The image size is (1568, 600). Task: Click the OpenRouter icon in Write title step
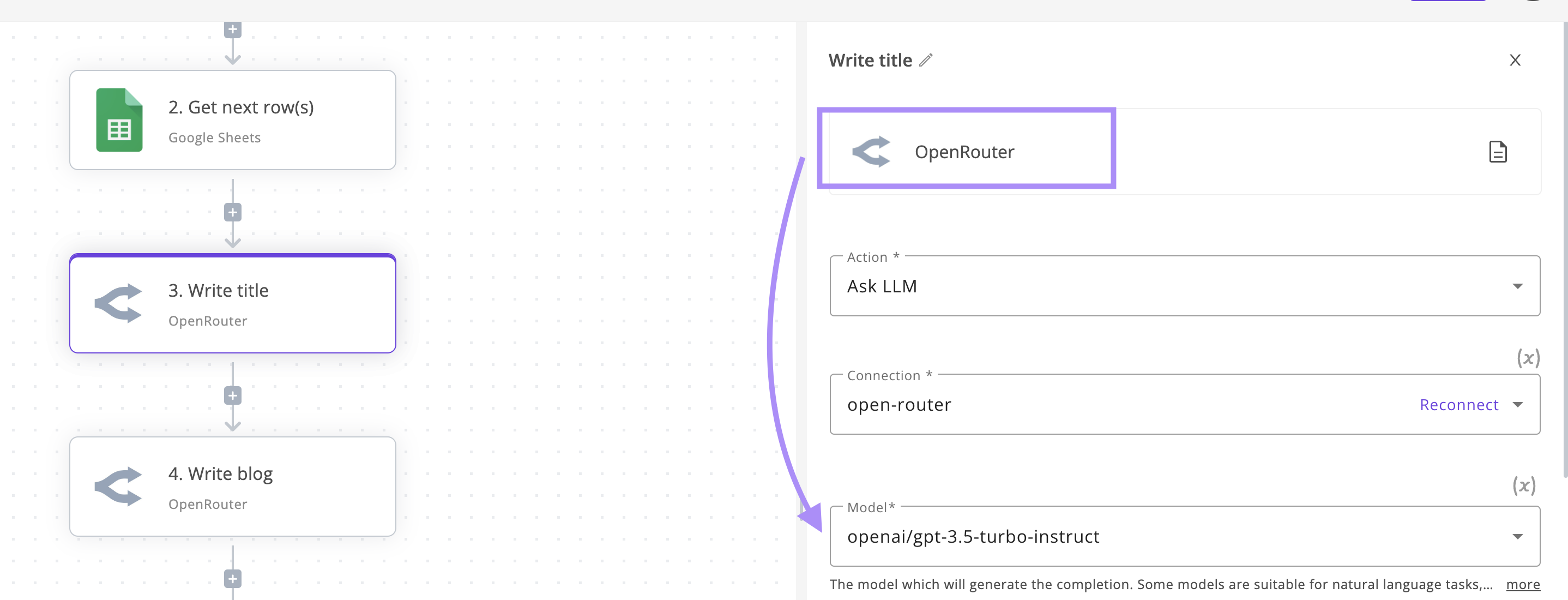tap(118, 303)
